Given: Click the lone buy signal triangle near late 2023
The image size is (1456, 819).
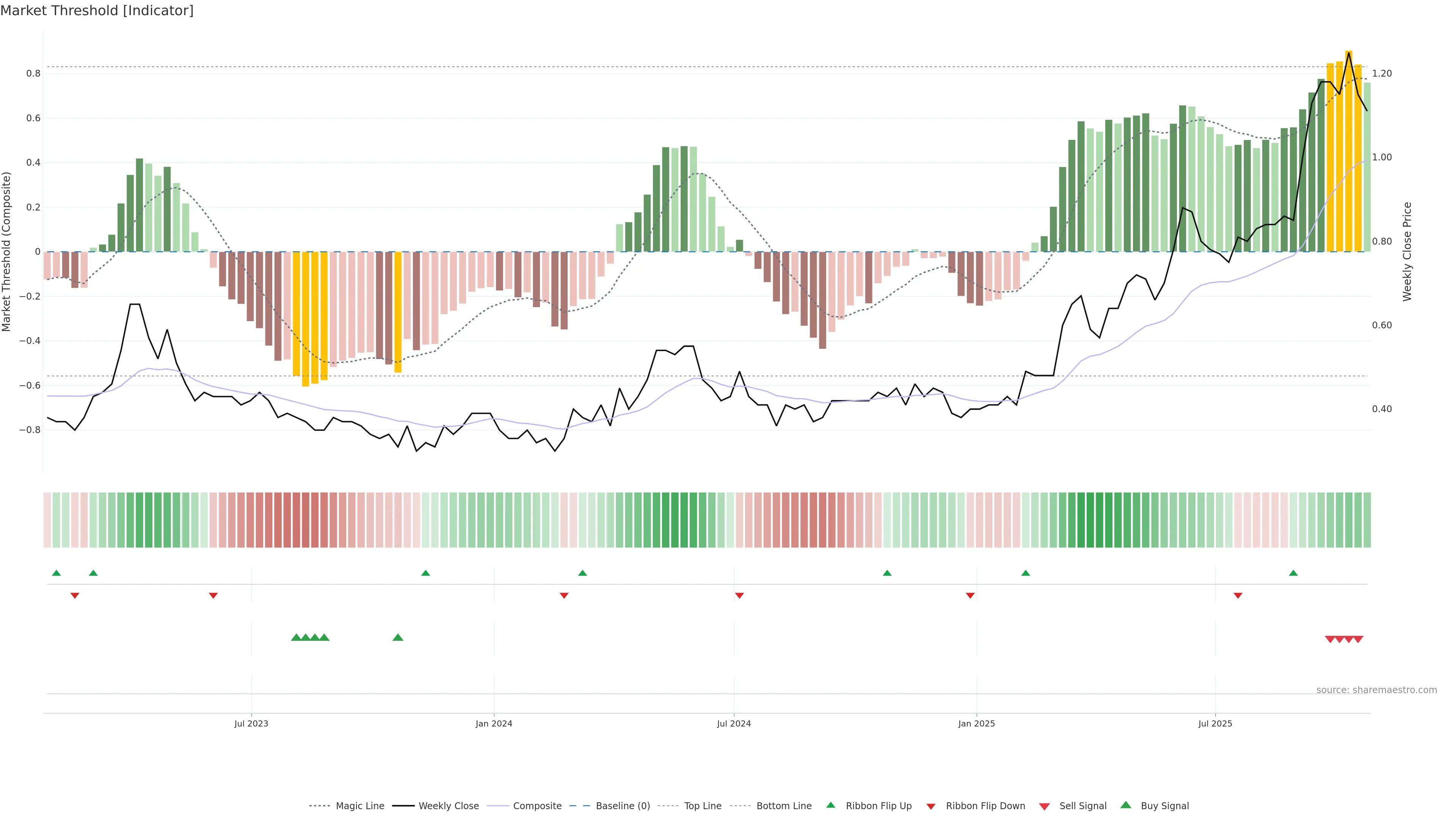Looking at the screenshot, I should point(398,637).
